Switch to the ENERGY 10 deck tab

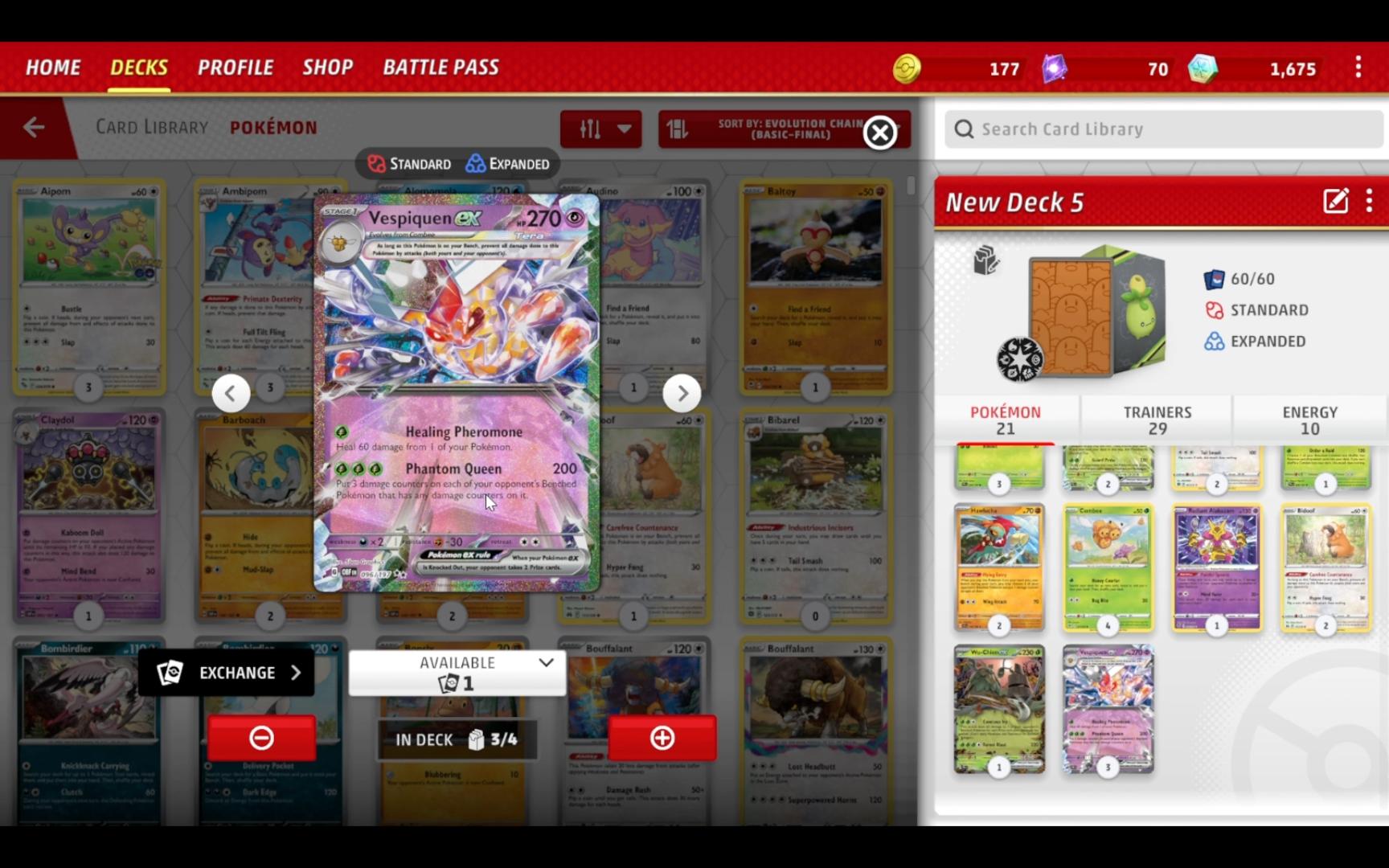(x=1310, y=420)
